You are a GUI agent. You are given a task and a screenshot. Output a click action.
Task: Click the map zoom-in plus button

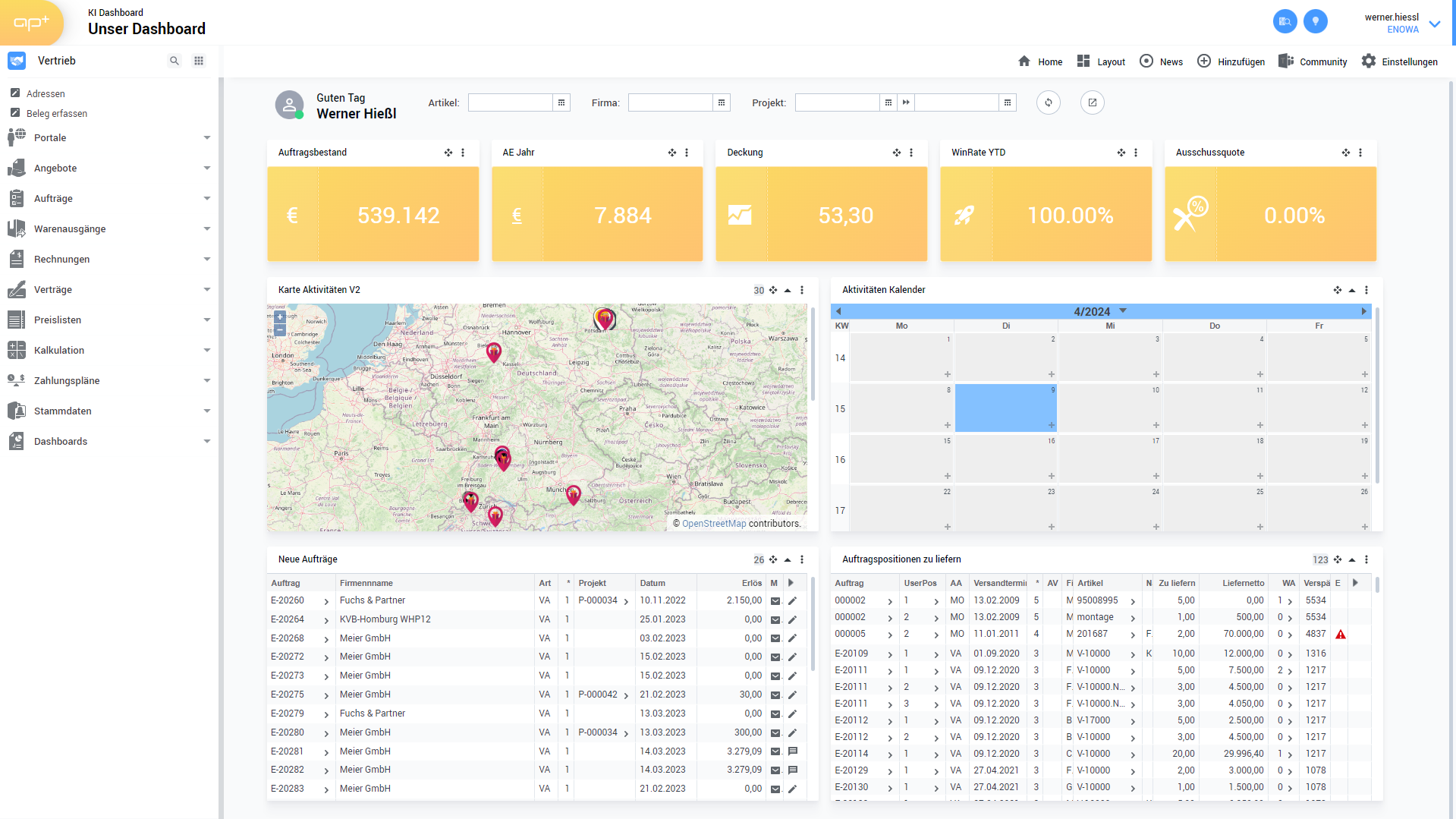[x=280, y=317]
